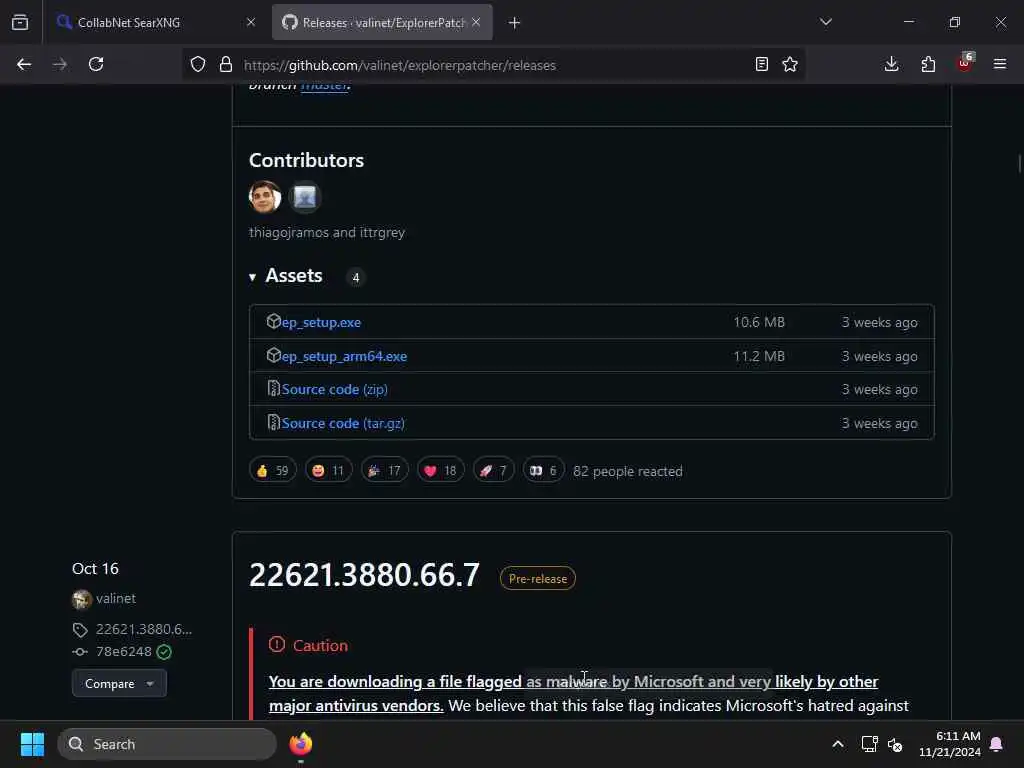The image size is (1024, 768).
Task: Open commit 78e6248
Action: (123, 651)
